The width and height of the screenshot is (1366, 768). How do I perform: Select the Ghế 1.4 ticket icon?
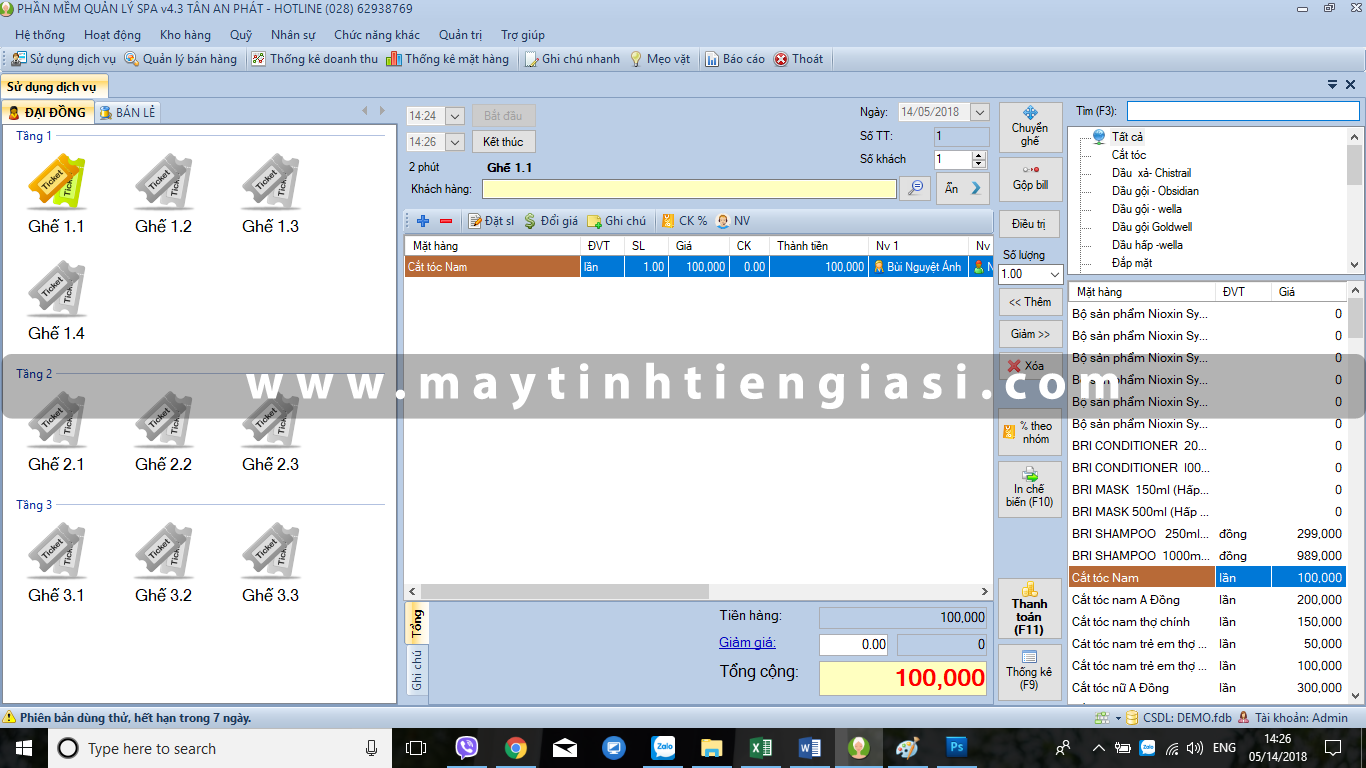click(56, 290)
